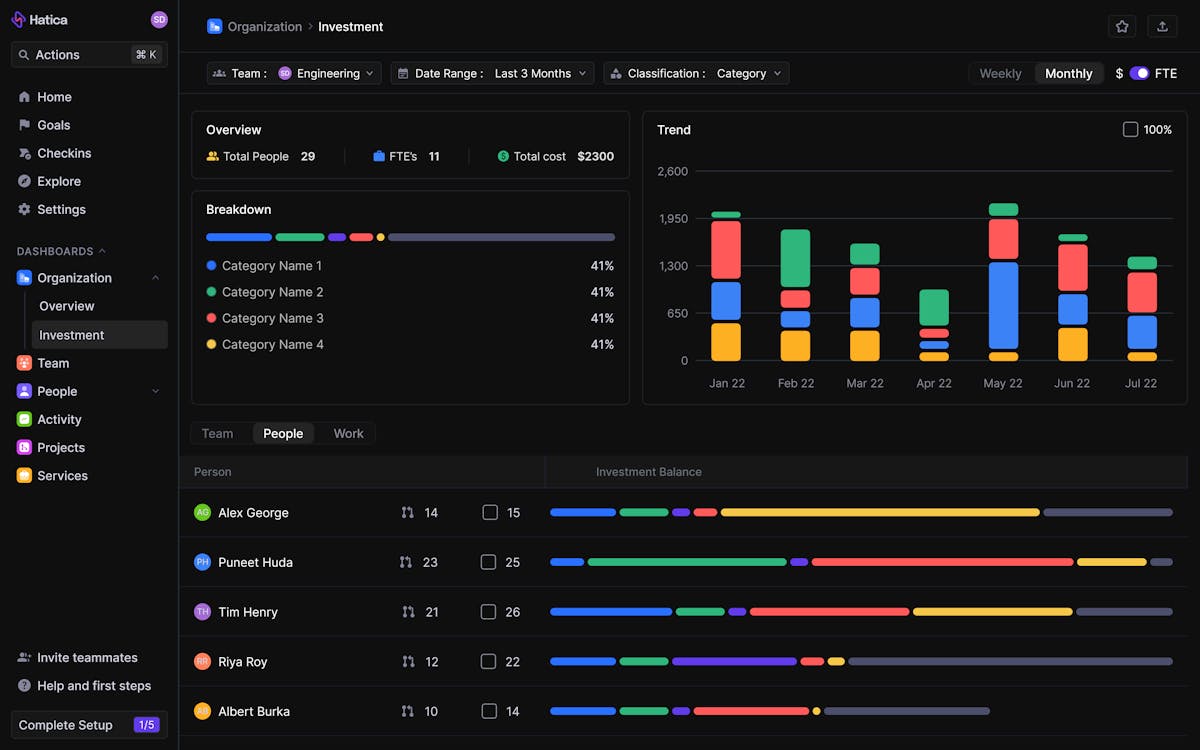Open the Checkins section

click(64, 153)
